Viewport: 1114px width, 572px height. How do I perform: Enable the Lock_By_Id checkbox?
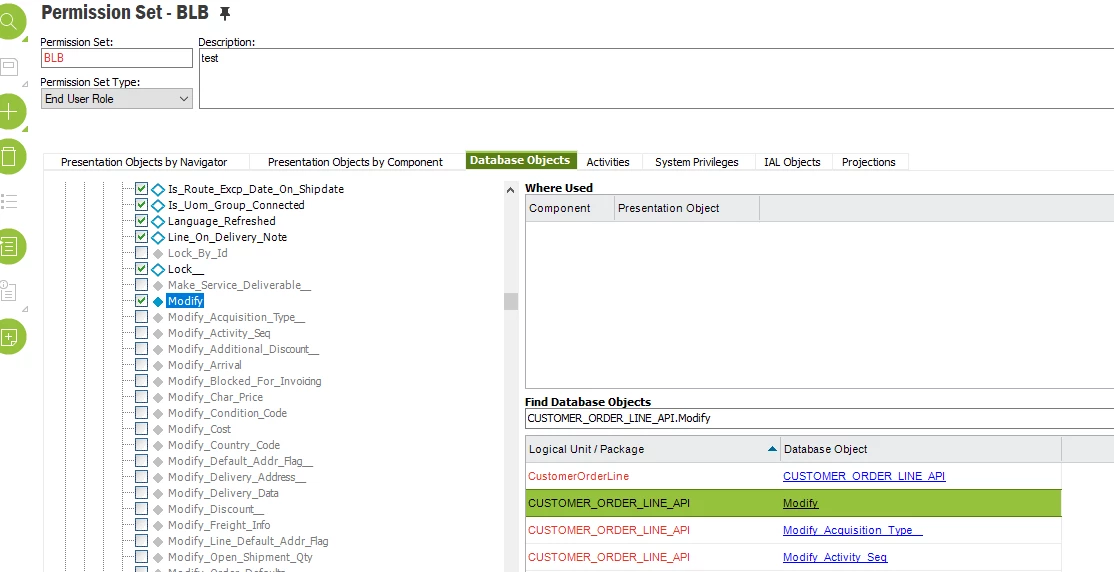(141, 253)
